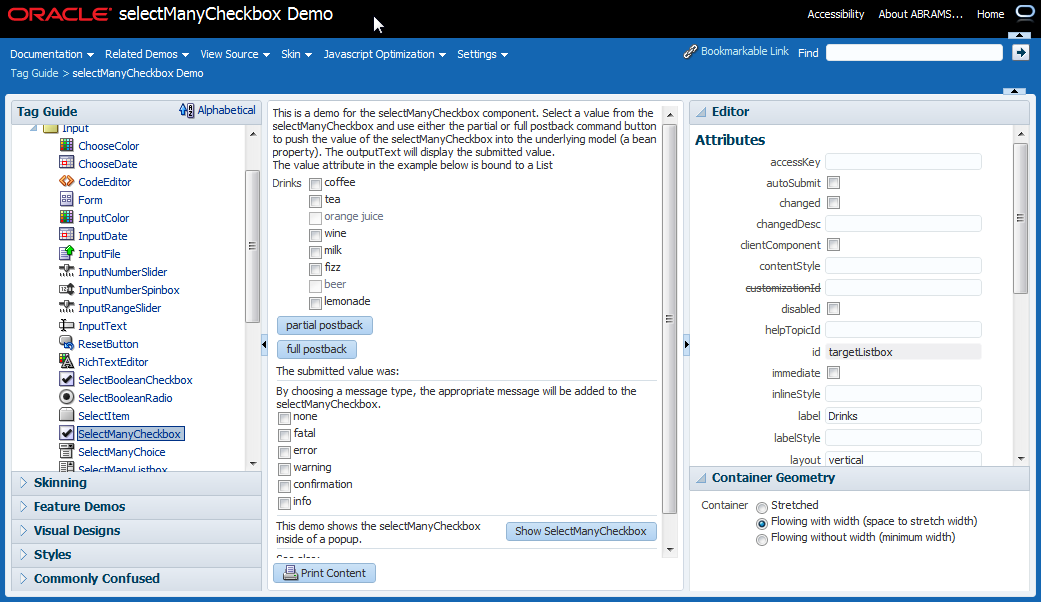Image resolution: width=1041 pixels, height=602 pixels.
Task: Click the Find go arrow button
Action: coord(1020,52)
